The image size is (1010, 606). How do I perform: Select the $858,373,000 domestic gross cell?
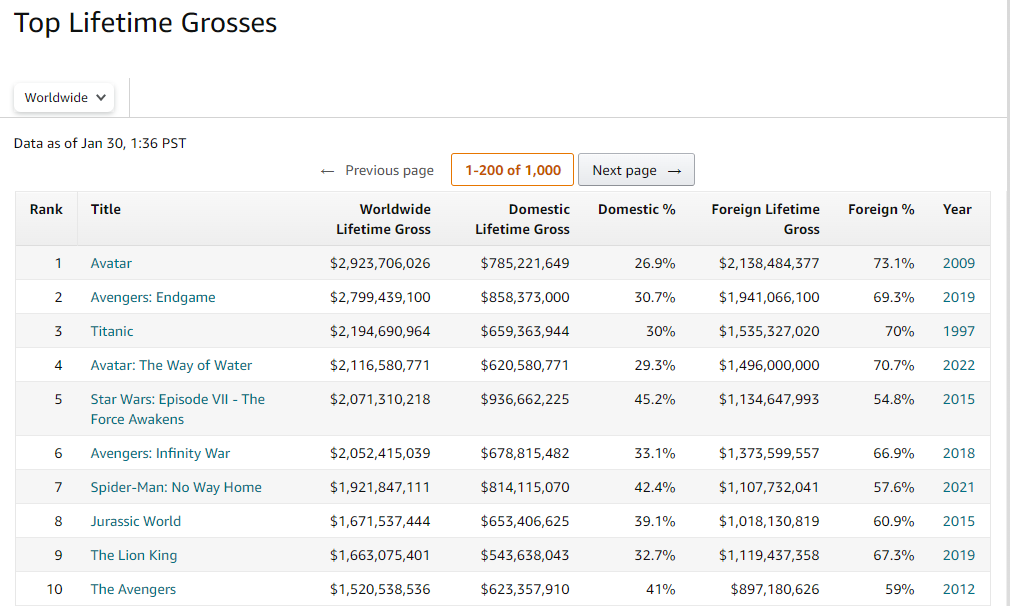tap(525, 298)
